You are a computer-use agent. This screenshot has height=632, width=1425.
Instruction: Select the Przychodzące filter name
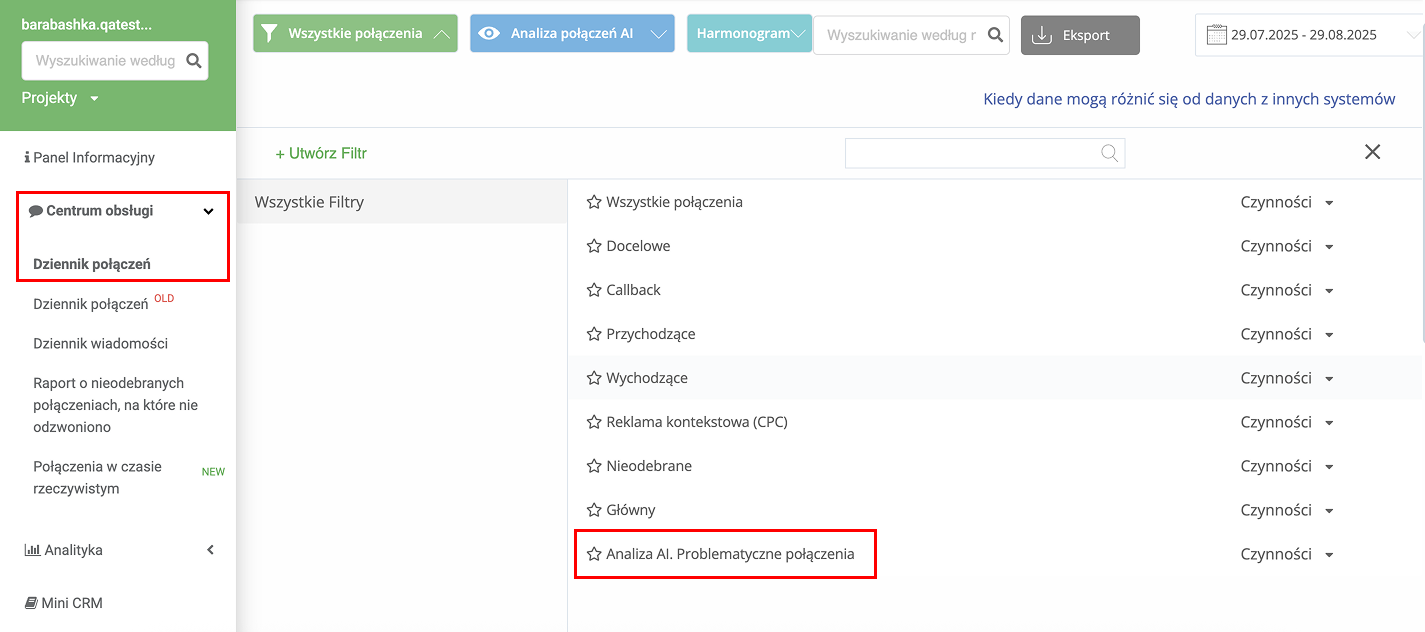[651, 334]
